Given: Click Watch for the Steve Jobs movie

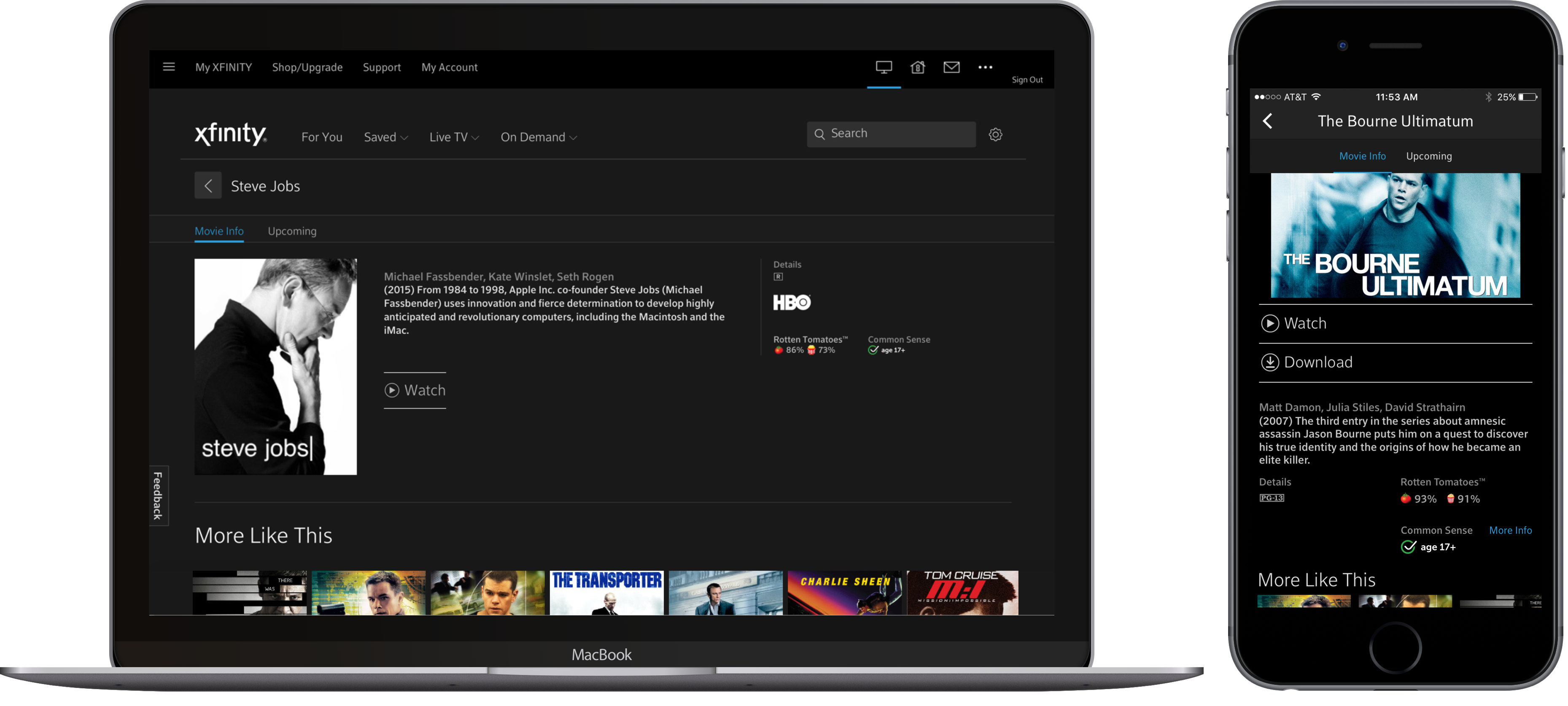Looking at the screenshot, I should 415,390.
